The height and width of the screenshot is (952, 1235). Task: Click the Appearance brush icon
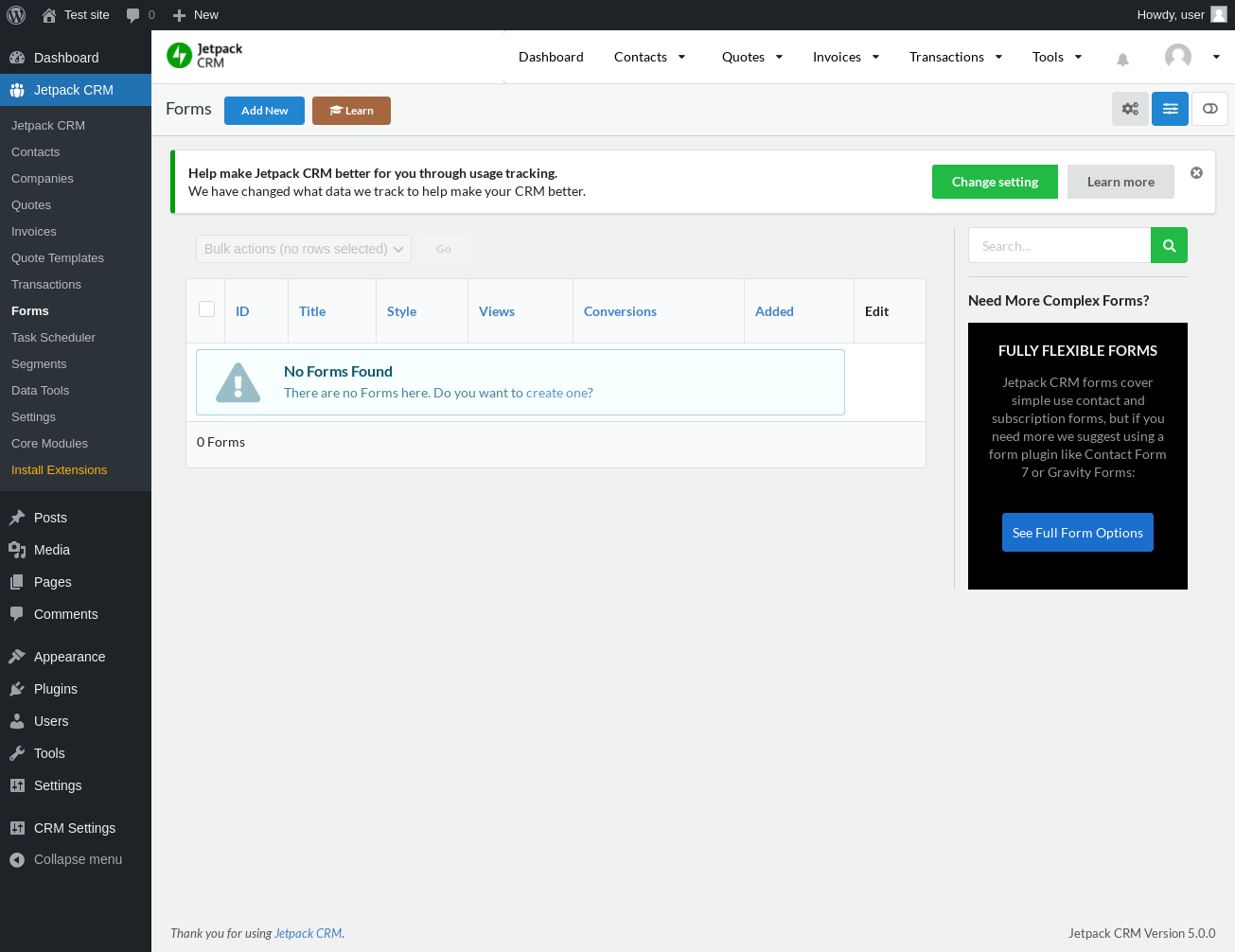tap(17, 657)
